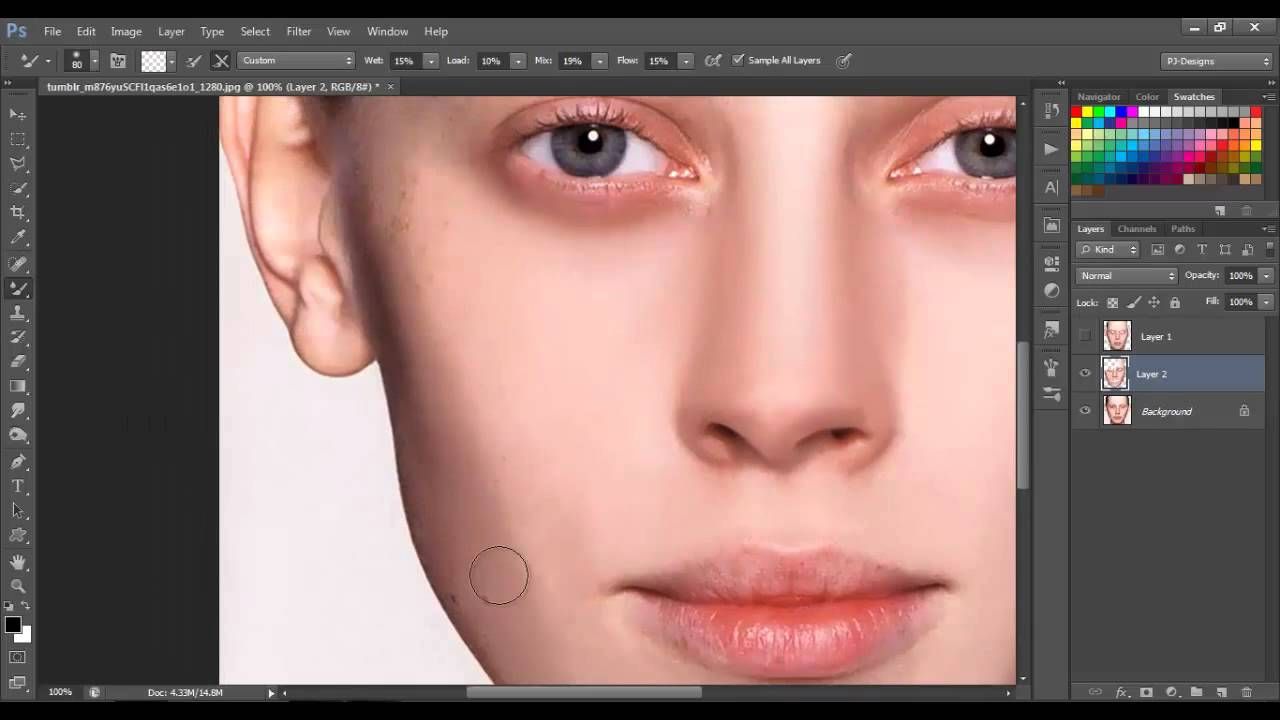Toggle airbrush mode in options bar

coord(713,61)
